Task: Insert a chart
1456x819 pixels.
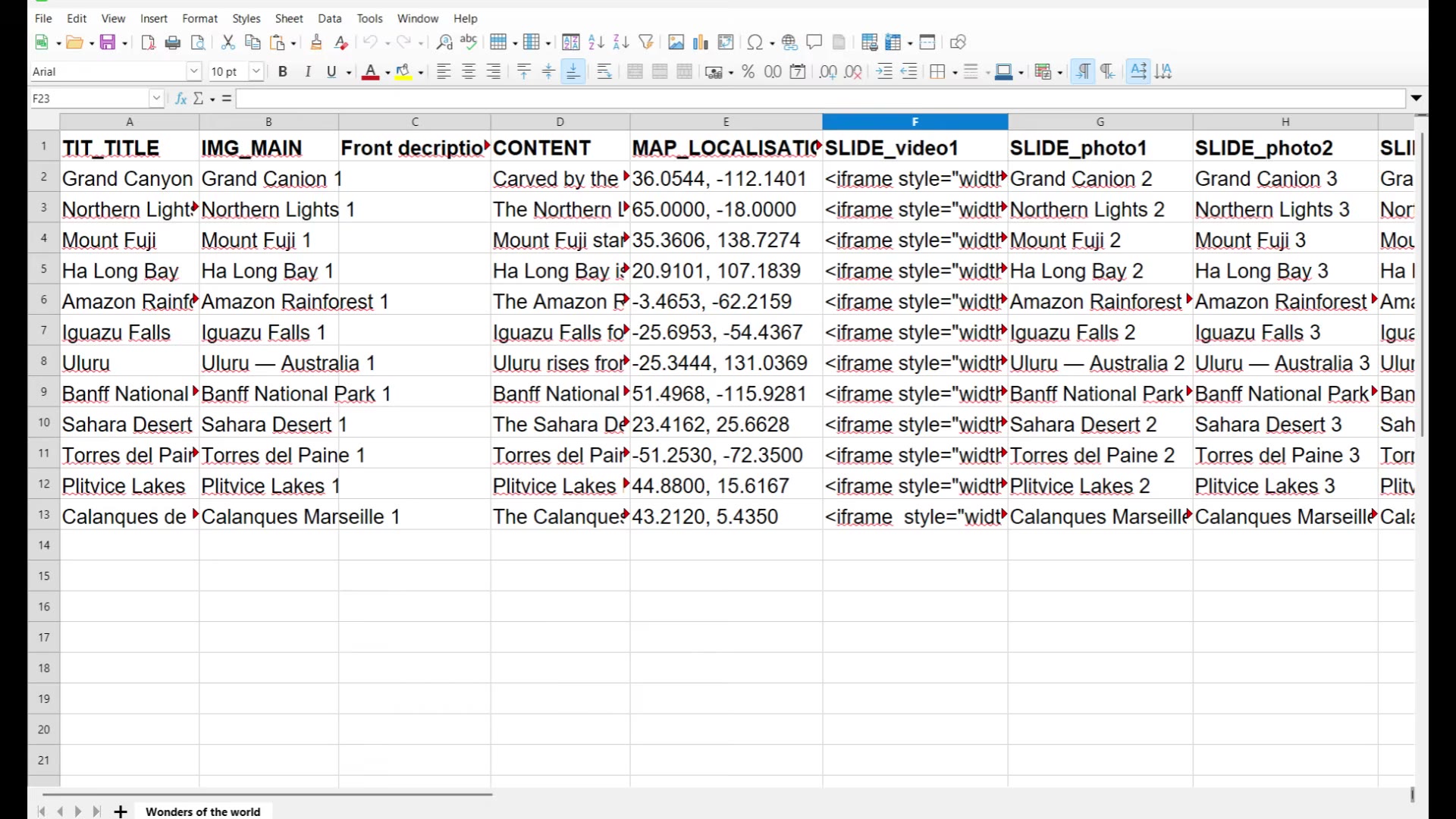Action: tap(701, 42)
